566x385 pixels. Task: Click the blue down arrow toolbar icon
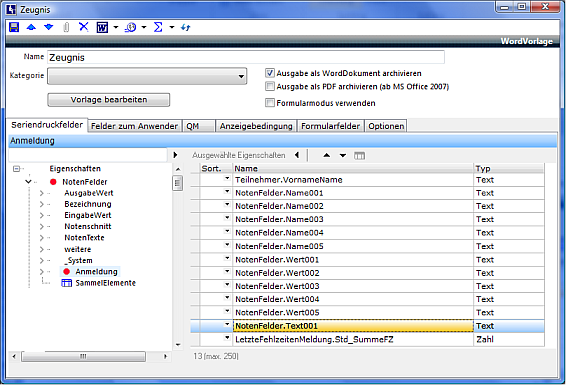click(x=49, y=27)
